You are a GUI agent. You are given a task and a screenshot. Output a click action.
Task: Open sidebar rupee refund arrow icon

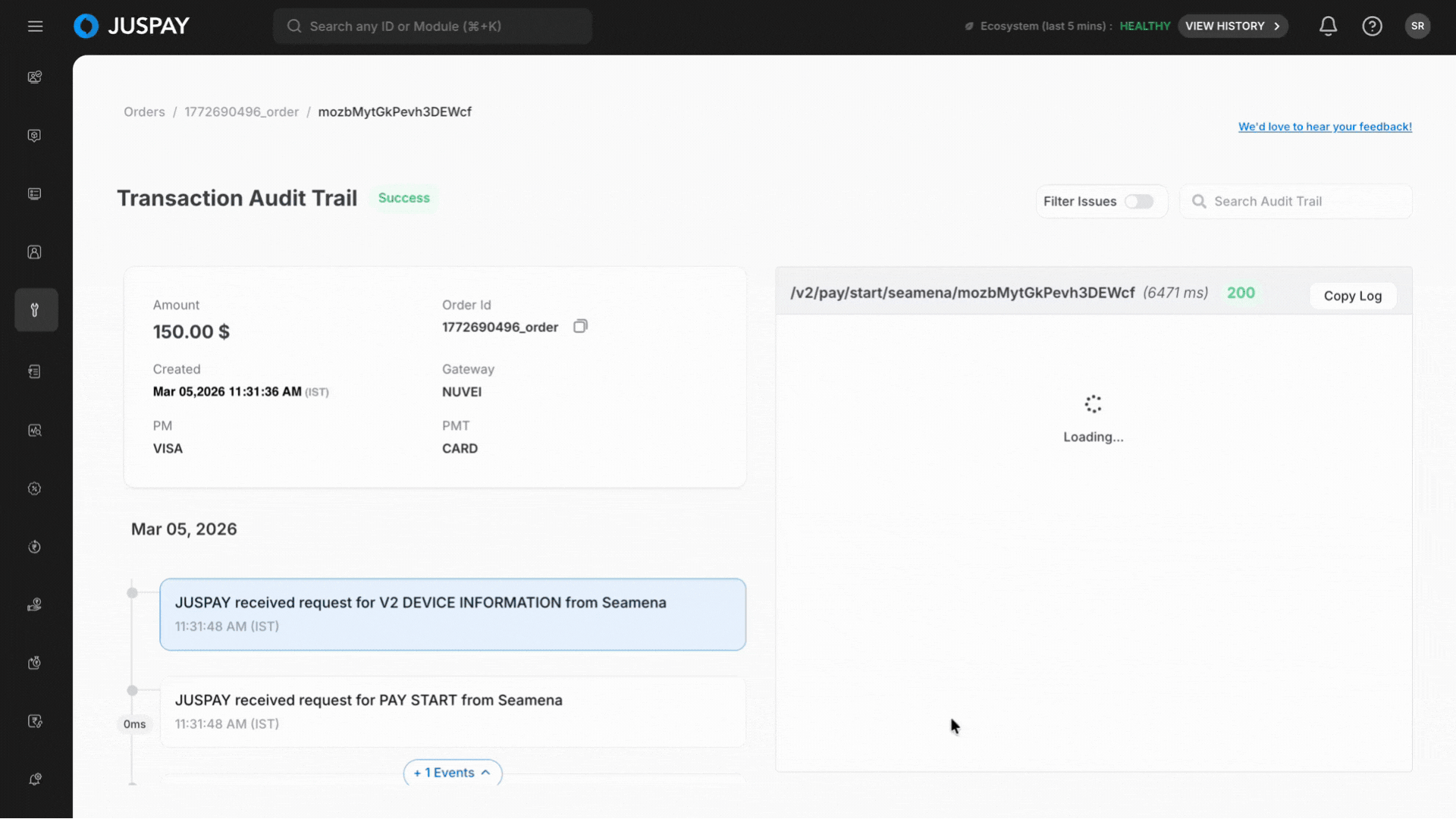[x=35, y=547]
